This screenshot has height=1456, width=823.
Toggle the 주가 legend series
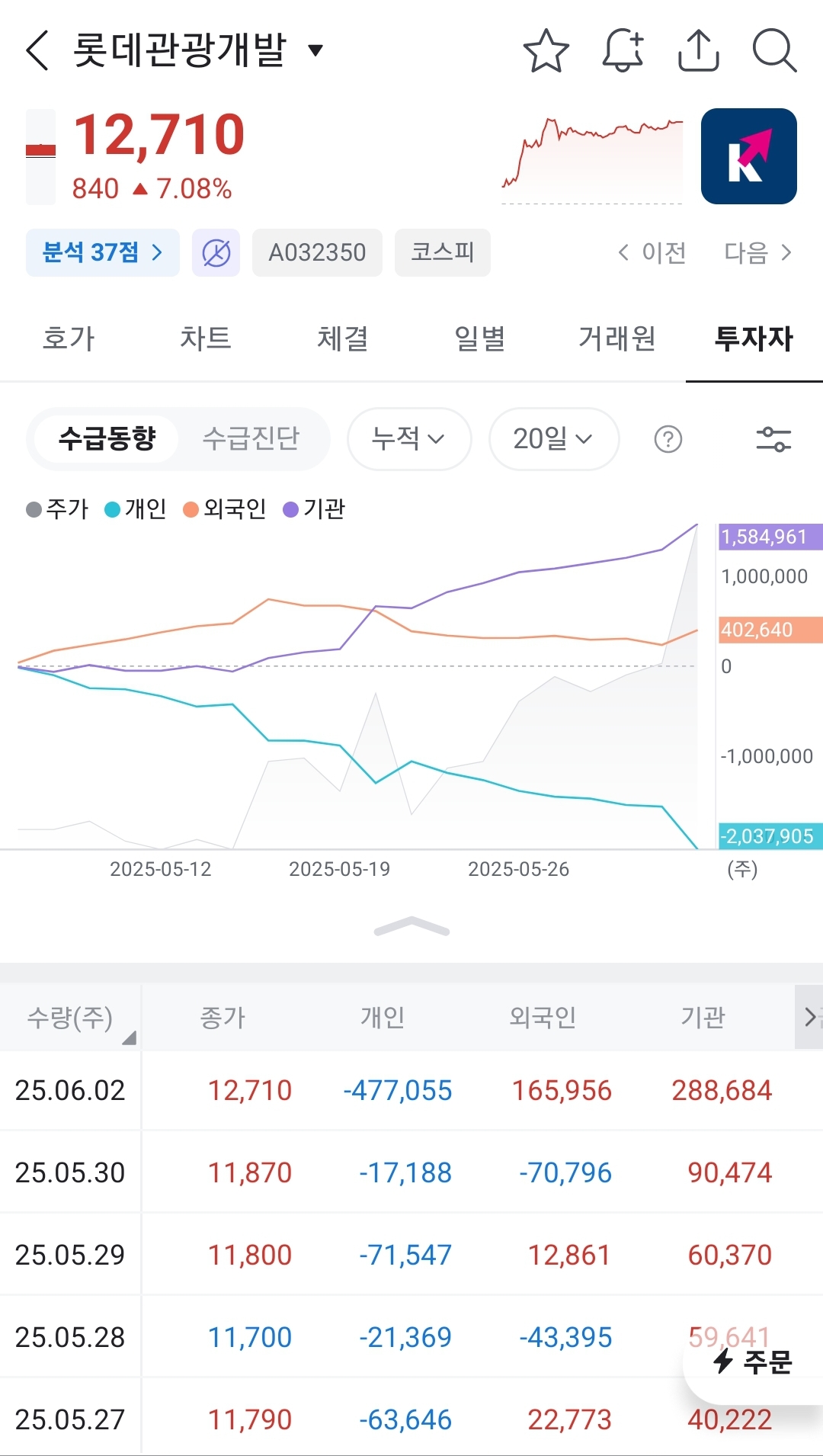[57, 508]
